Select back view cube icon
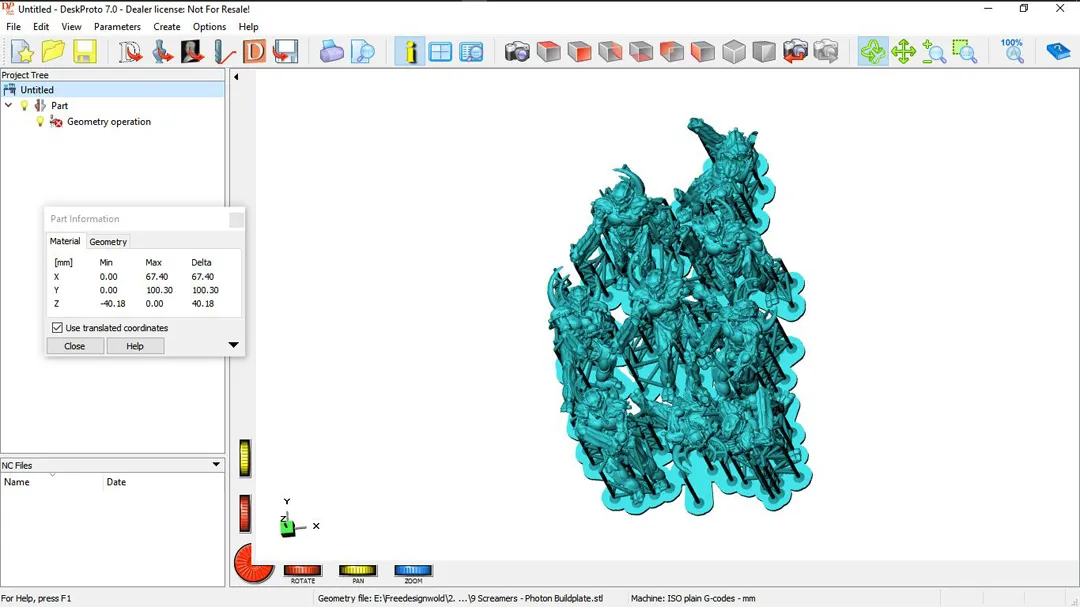 pyautogui.click(x=672, y=52)
